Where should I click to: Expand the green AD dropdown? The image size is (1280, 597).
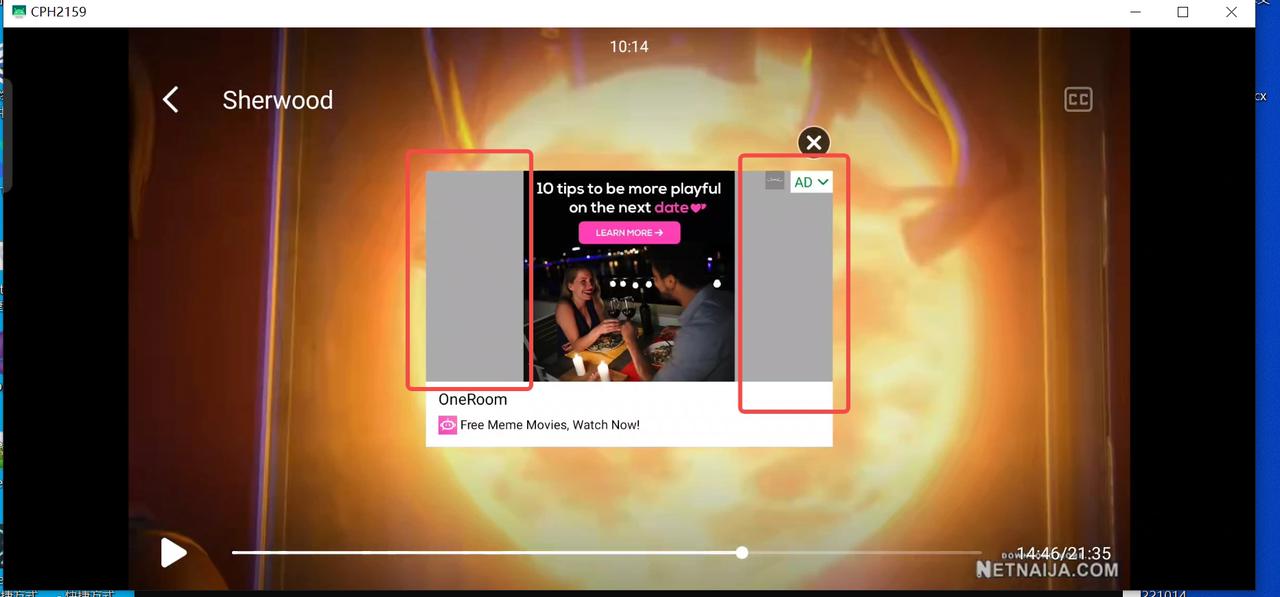(811, 182)
